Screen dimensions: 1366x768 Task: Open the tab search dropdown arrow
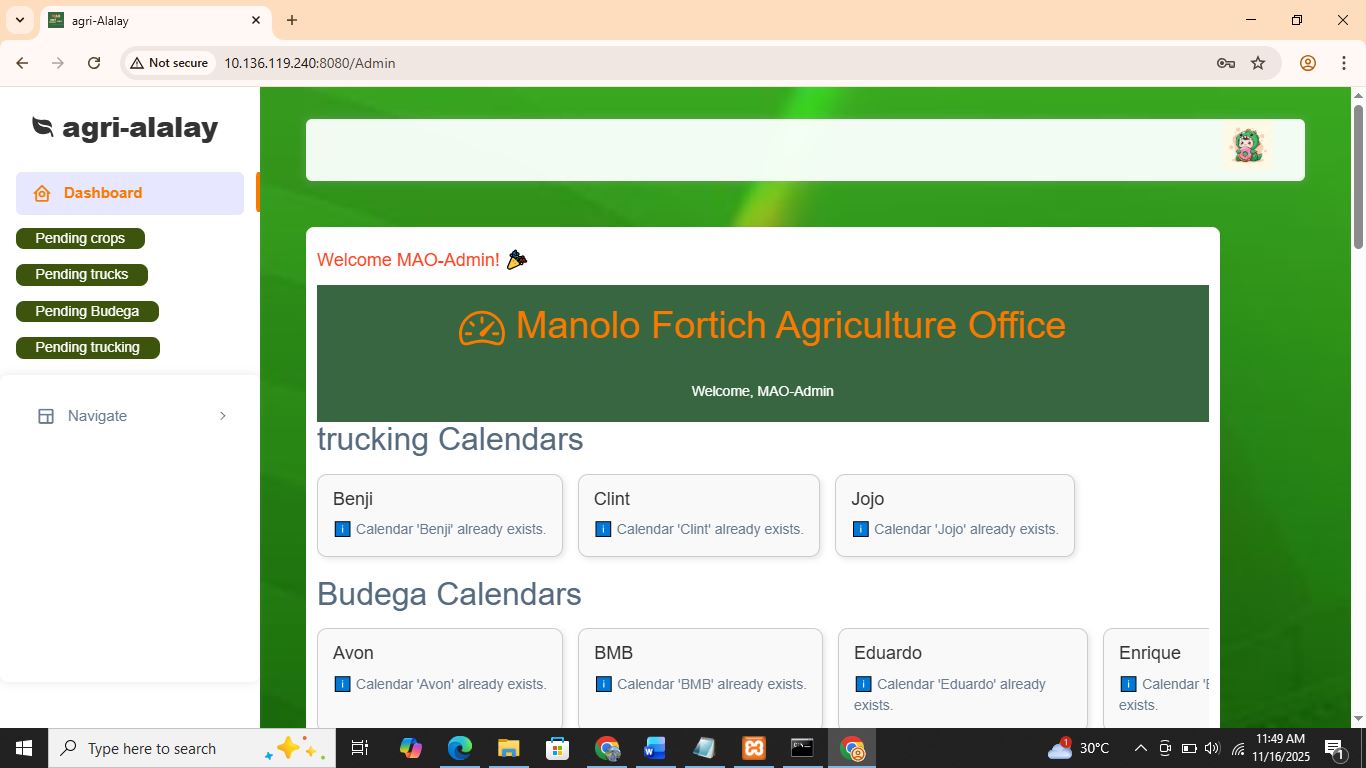(x=19, y=20)
